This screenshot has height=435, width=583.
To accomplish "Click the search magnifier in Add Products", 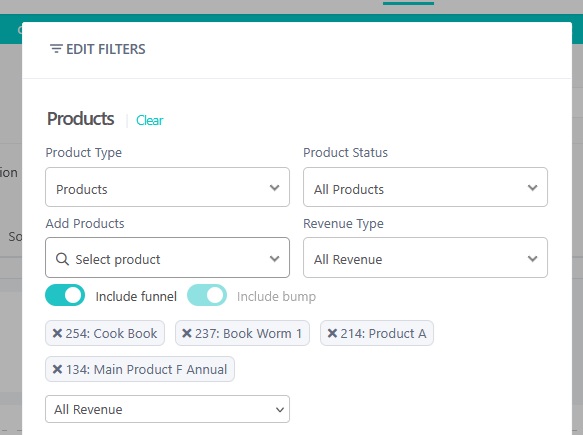I will (62, 259).
